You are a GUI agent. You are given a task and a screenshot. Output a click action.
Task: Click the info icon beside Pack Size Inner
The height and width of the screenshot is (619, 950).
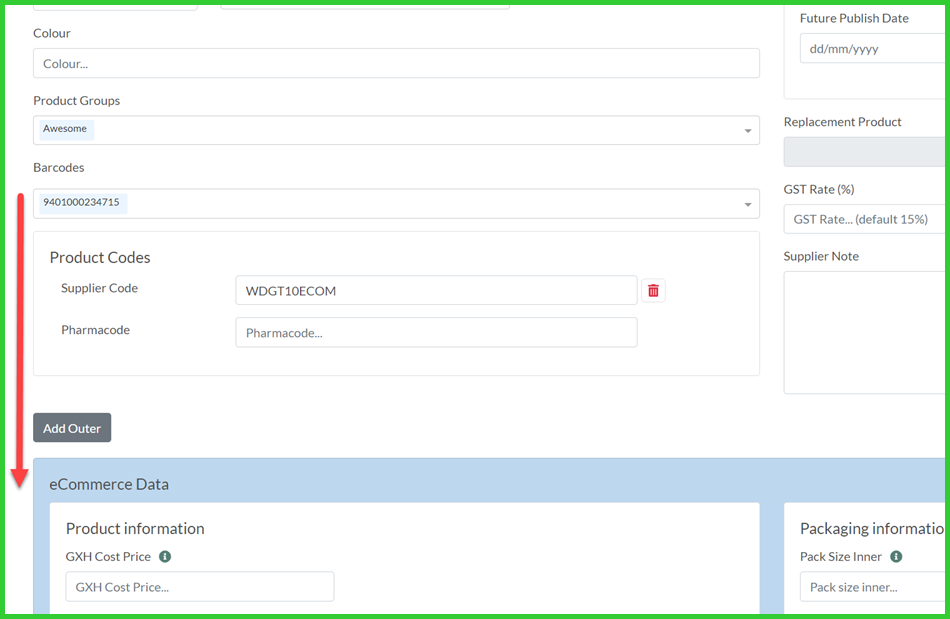896,556
